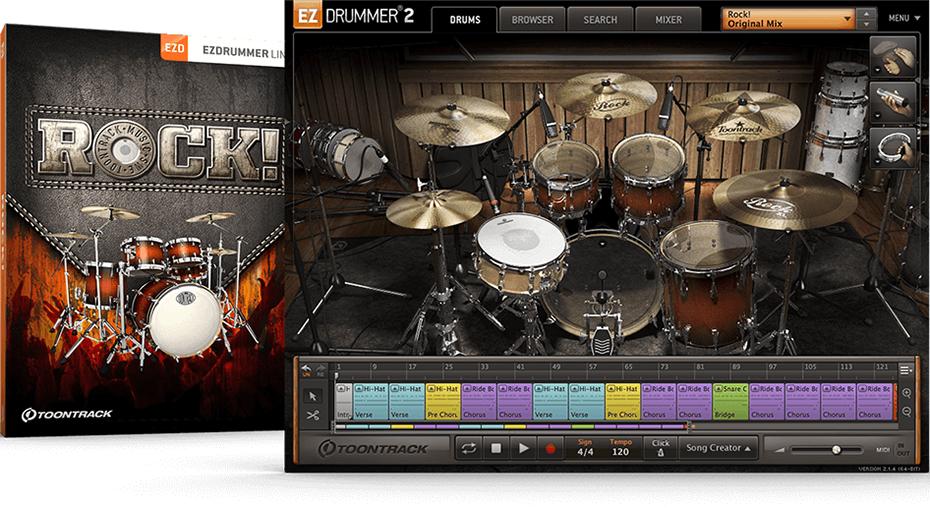Viewport: 930px width, 508px height.
Task: Click bar 33 on the timeline ruler
Action: click(x=484, y=367)
